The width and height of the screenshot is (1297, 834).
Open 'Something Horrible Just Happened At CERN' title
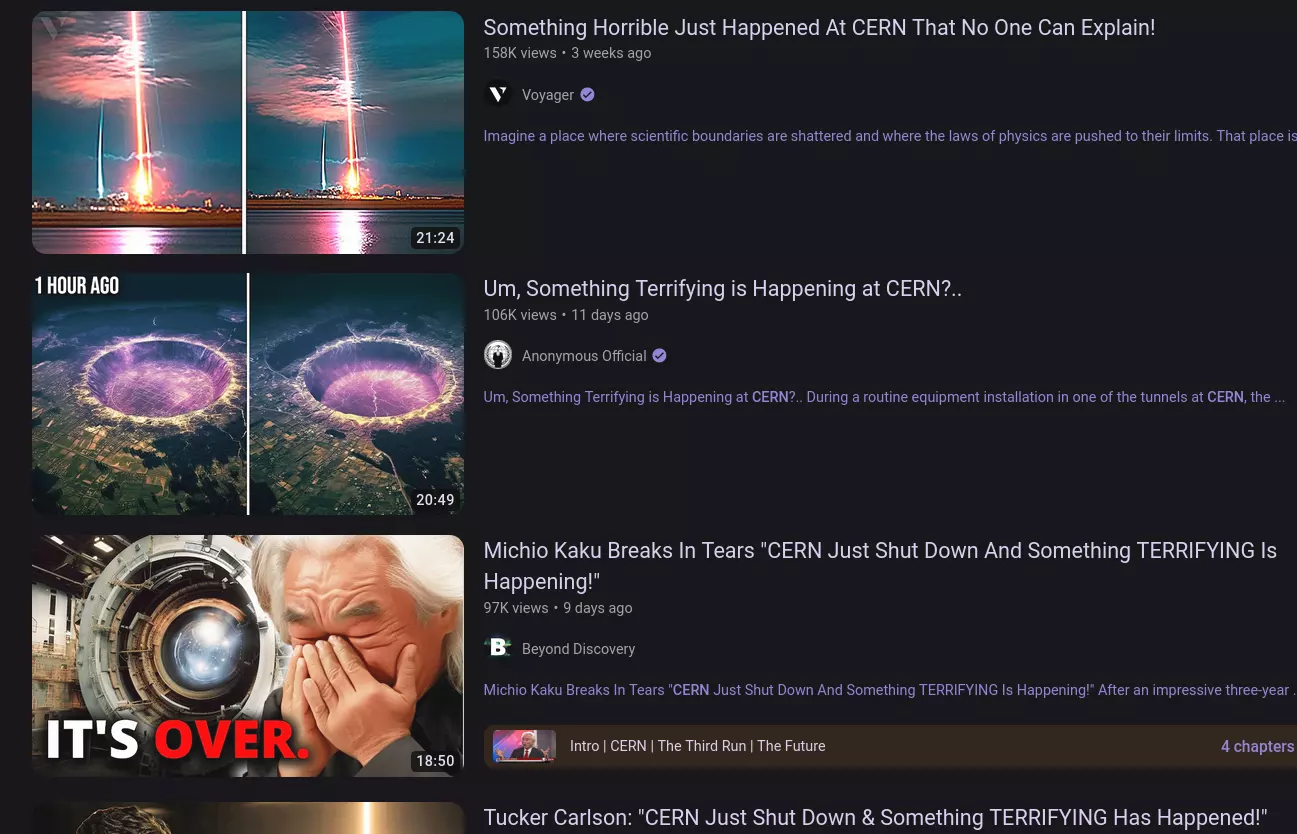819,28
